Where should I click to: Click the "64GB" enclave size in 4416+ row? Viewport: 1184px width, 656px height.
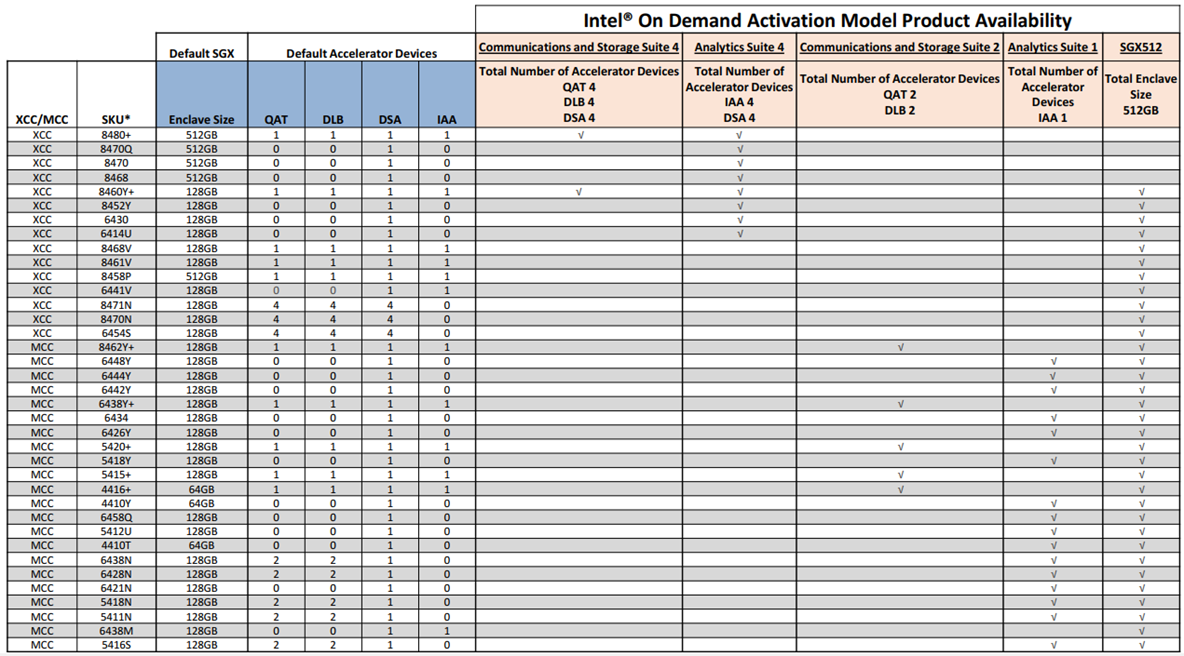(x=202, y=489)
